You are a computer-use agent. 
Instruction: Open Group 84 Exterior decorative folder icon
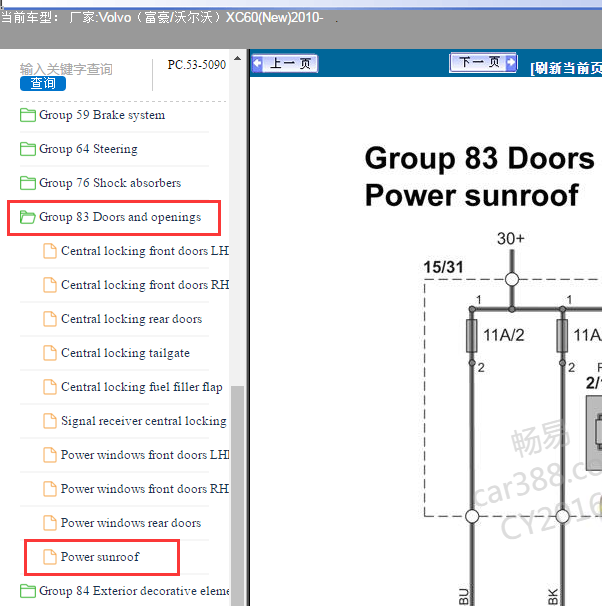coord(28,591)
